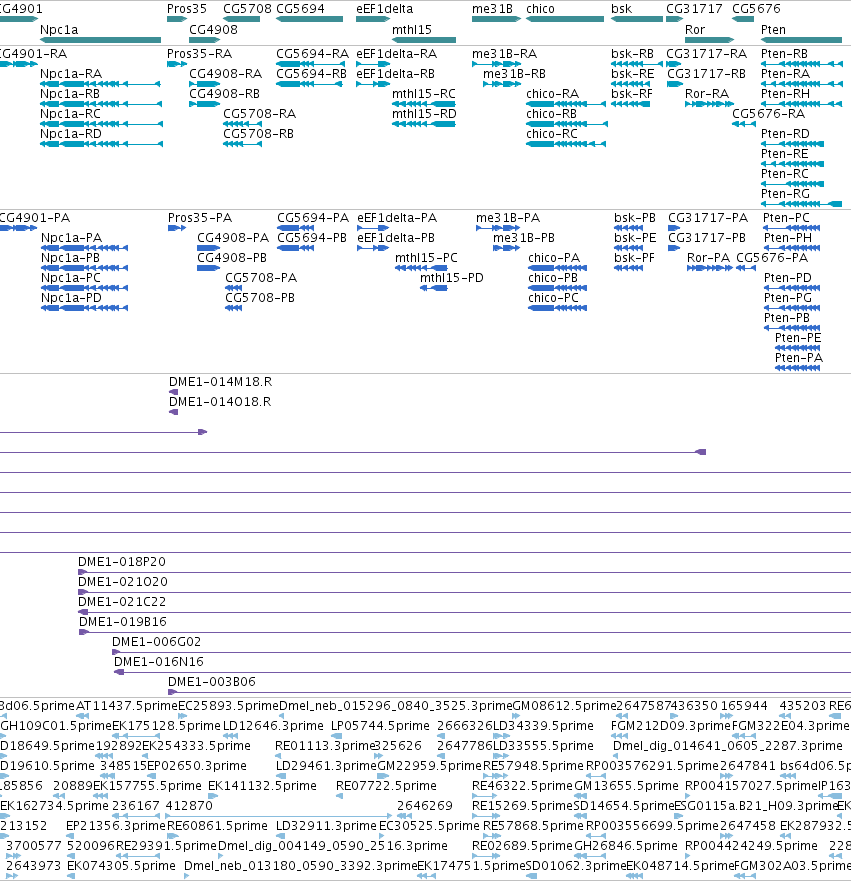Screen dimensions: 851x881
Task: Click transcript Pten-RG
Action: (802, 204)
